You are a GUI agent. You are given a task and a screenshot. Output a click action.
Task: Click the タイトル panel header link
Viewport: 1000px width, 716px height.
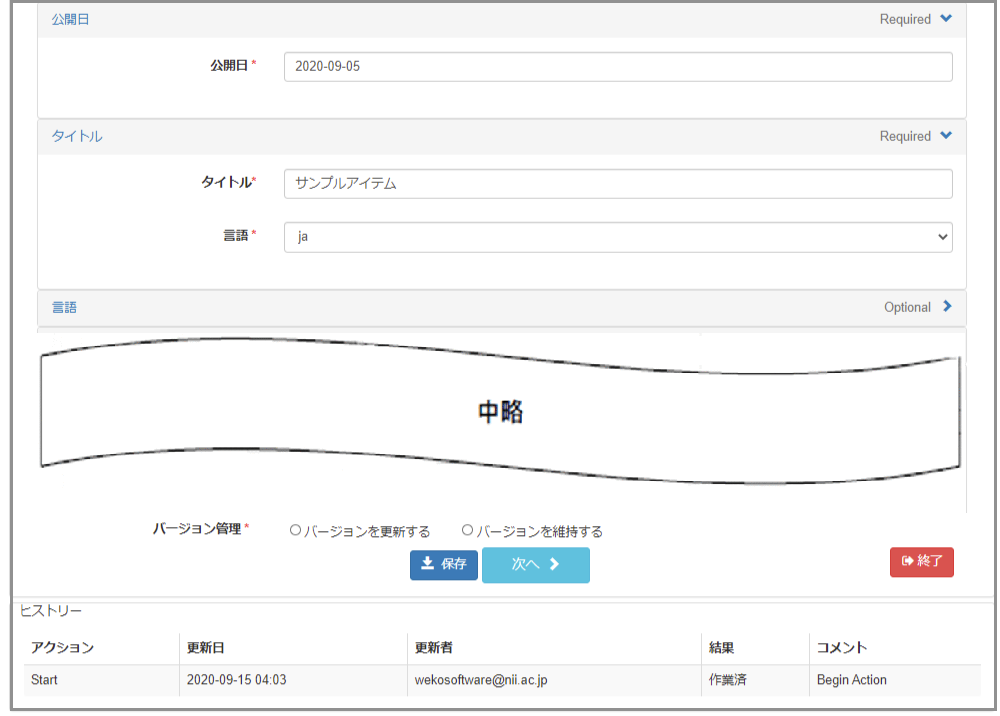click(x=76, y=136)
